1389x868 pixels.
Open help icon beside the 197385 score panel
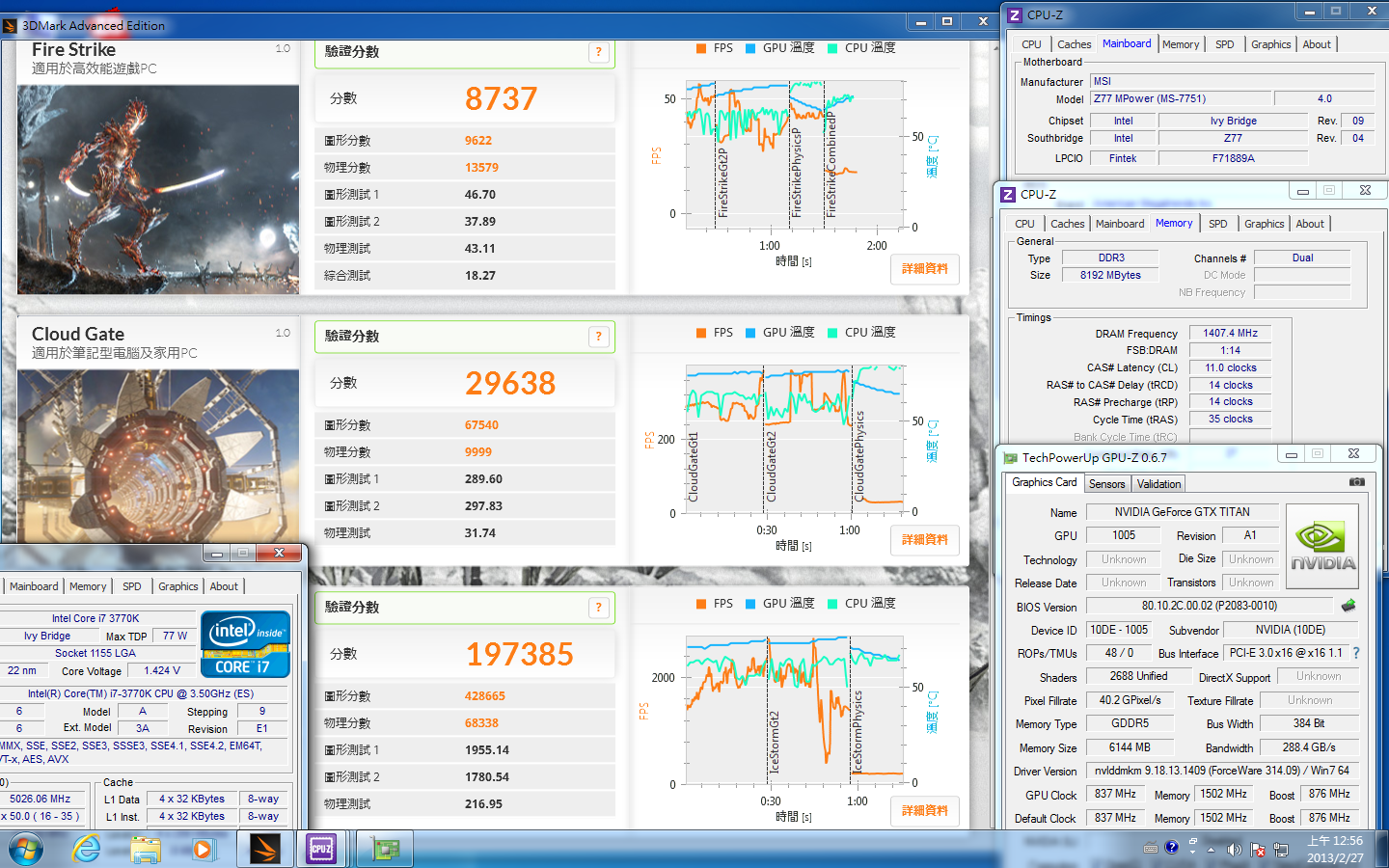click(598, 608)
